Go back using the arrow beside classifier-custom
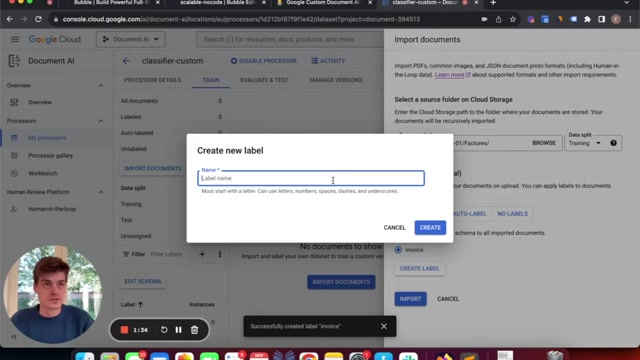Screen dimensions: 640x360 [126, 61]
